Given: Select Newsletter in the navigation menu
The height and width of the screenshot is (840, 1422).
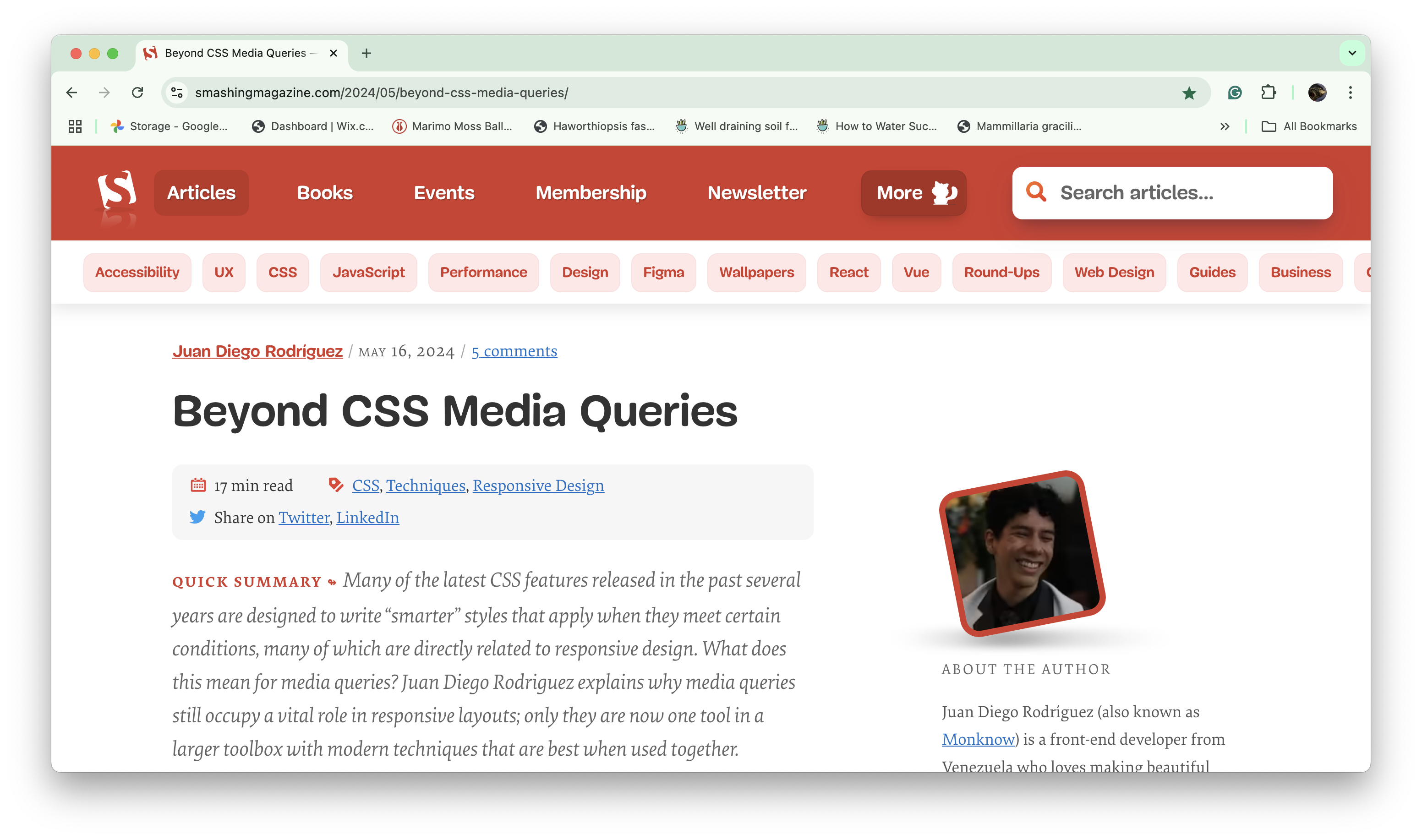Looking at the screenshot, I should 757,192.
